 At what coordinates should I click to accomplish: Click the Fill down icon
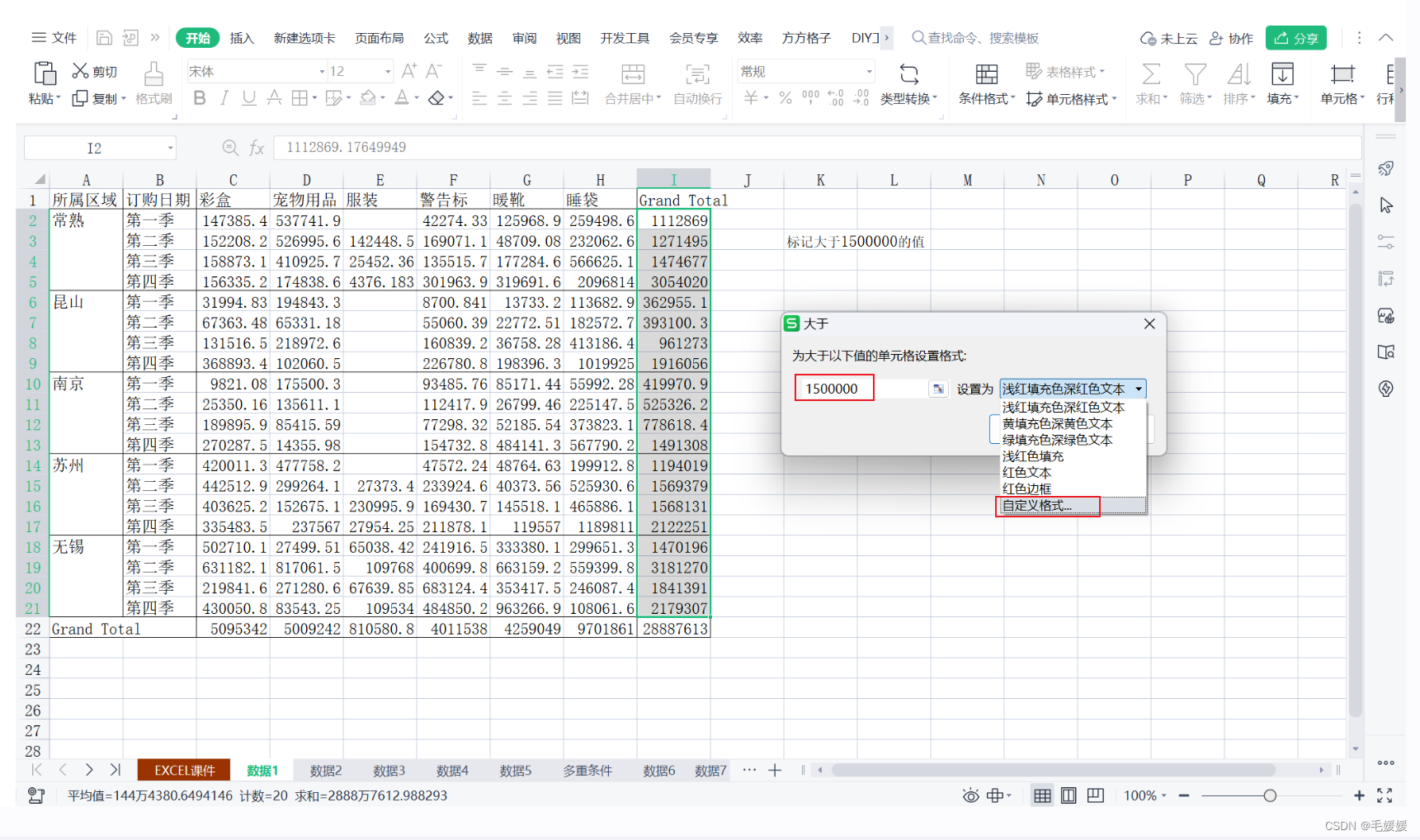coord(1282,73)
